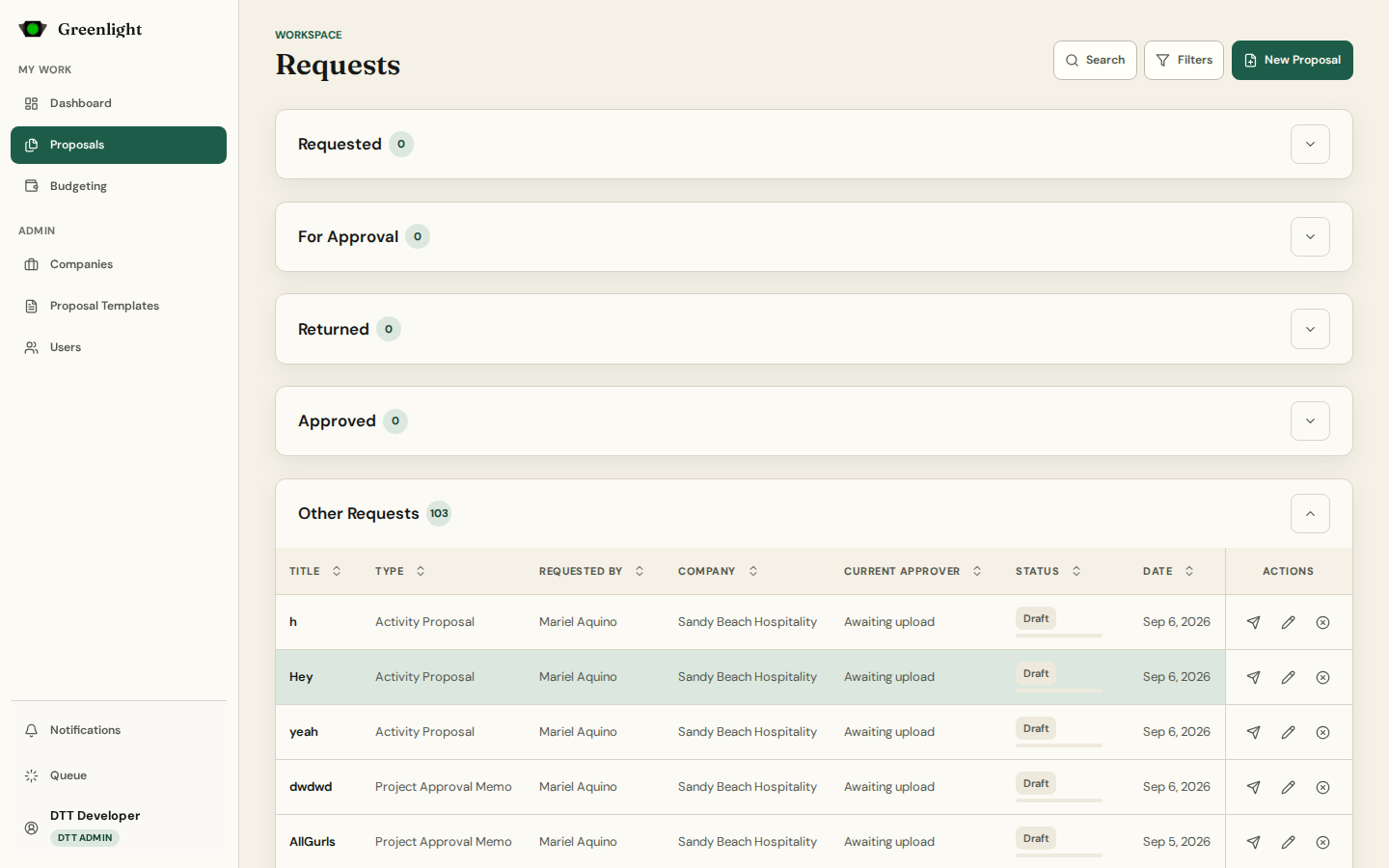Expand the For Approval section
The height and width of the screenshot is (868, 1389).
pos(1310,236)
